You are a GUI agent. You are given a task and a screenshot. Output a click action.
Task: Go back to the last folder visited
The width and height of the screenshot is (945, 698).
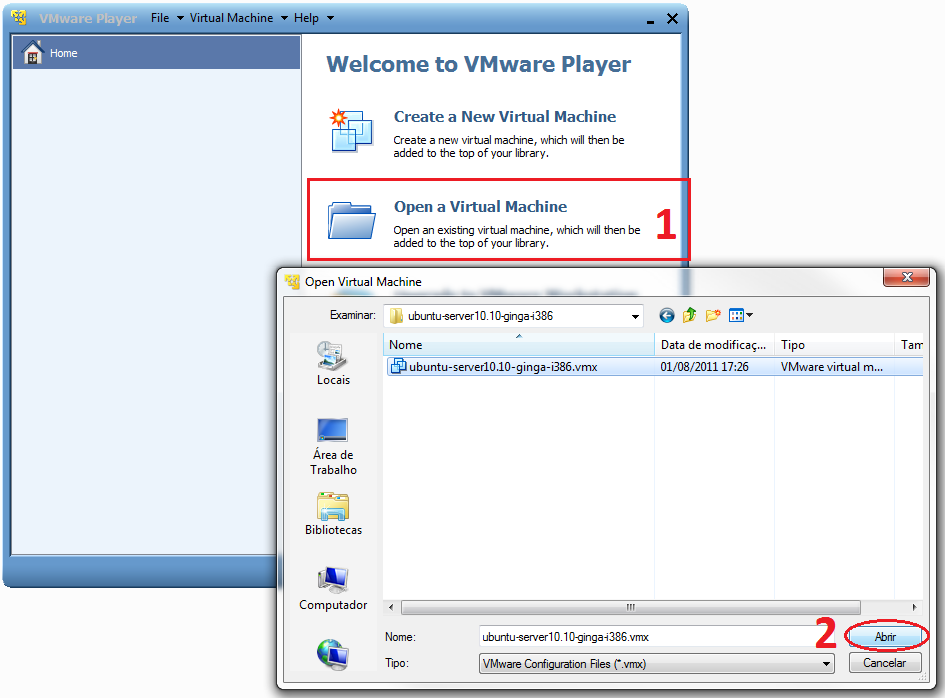667,315
